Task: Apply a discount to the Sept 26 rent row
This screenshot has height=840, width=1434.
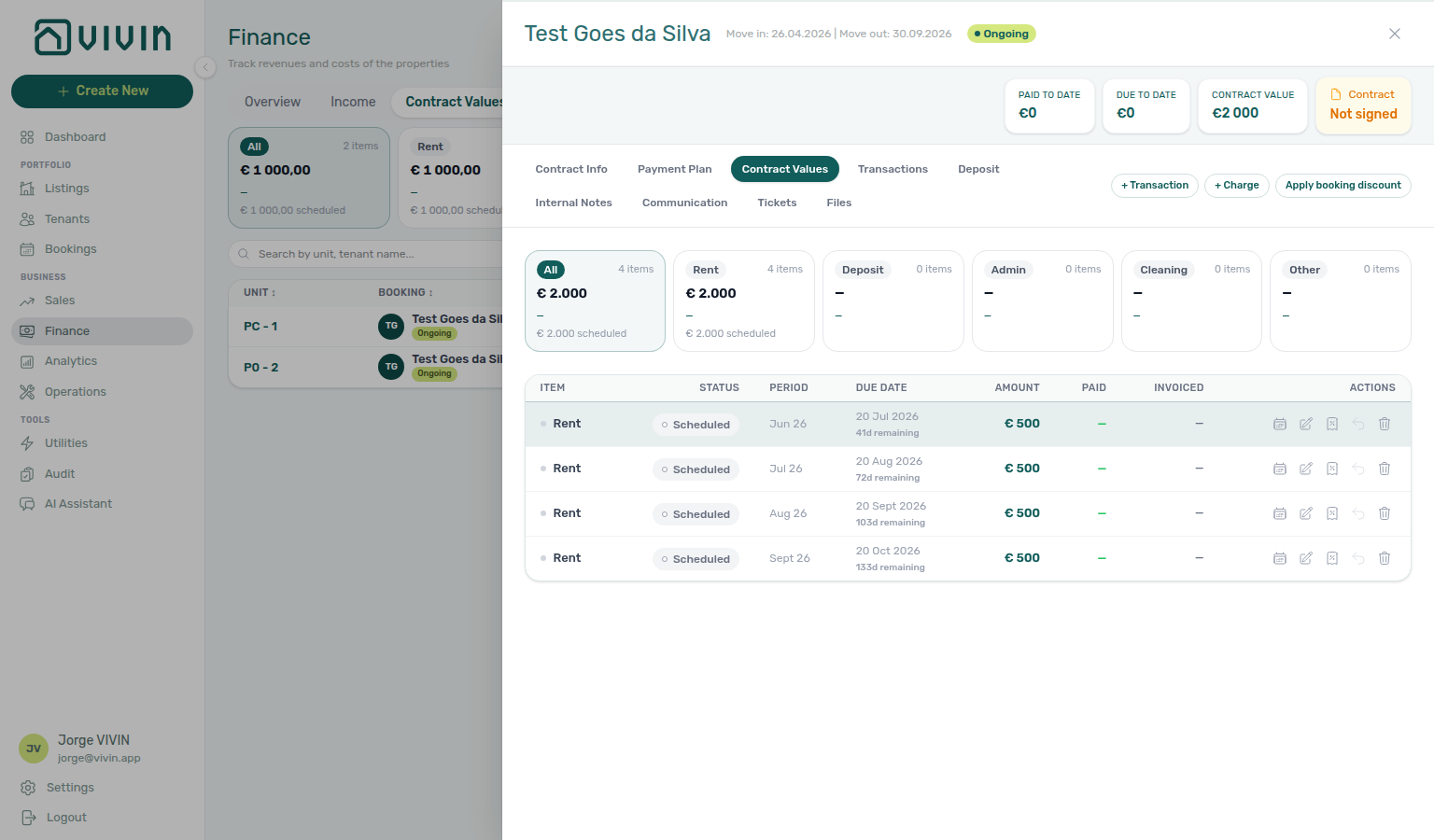Action: coord(1332,558)
